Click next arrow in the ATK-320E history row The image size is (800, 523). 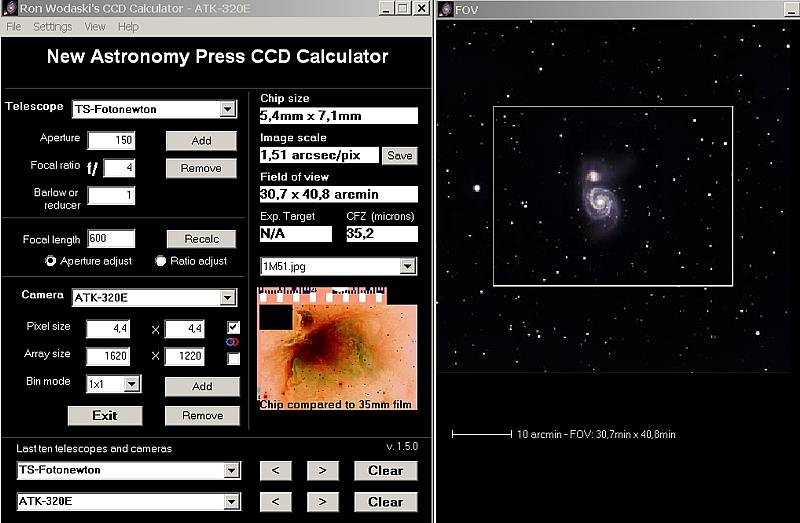click(x=322, y=502)
